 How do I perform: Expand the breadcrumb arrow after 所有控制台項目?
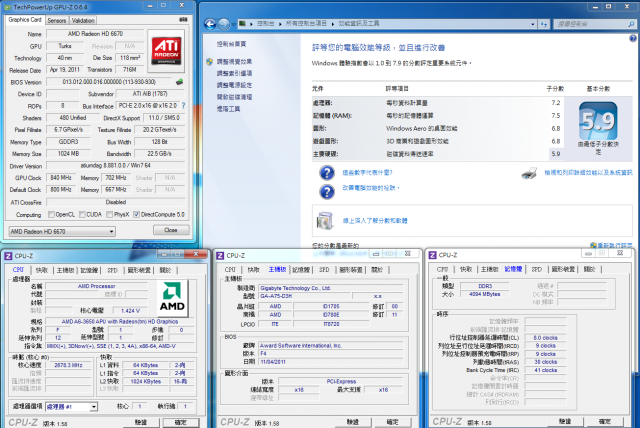[333, 24]
